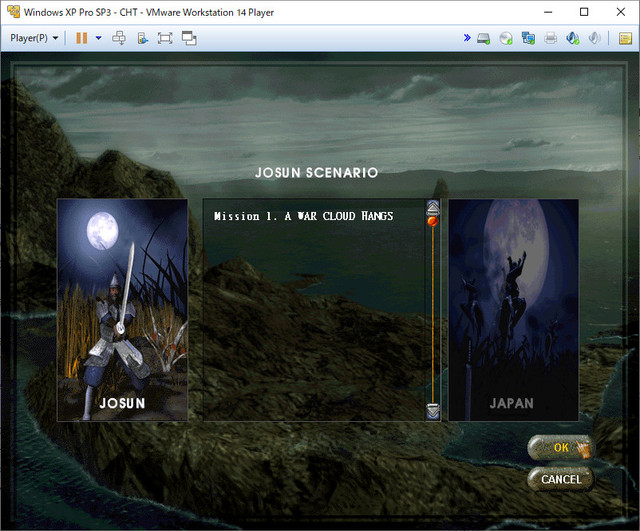The height and width of the screenshot is (531, 640).
Task: Click the cycle multiple monitors icon
Action: point(189,38)
